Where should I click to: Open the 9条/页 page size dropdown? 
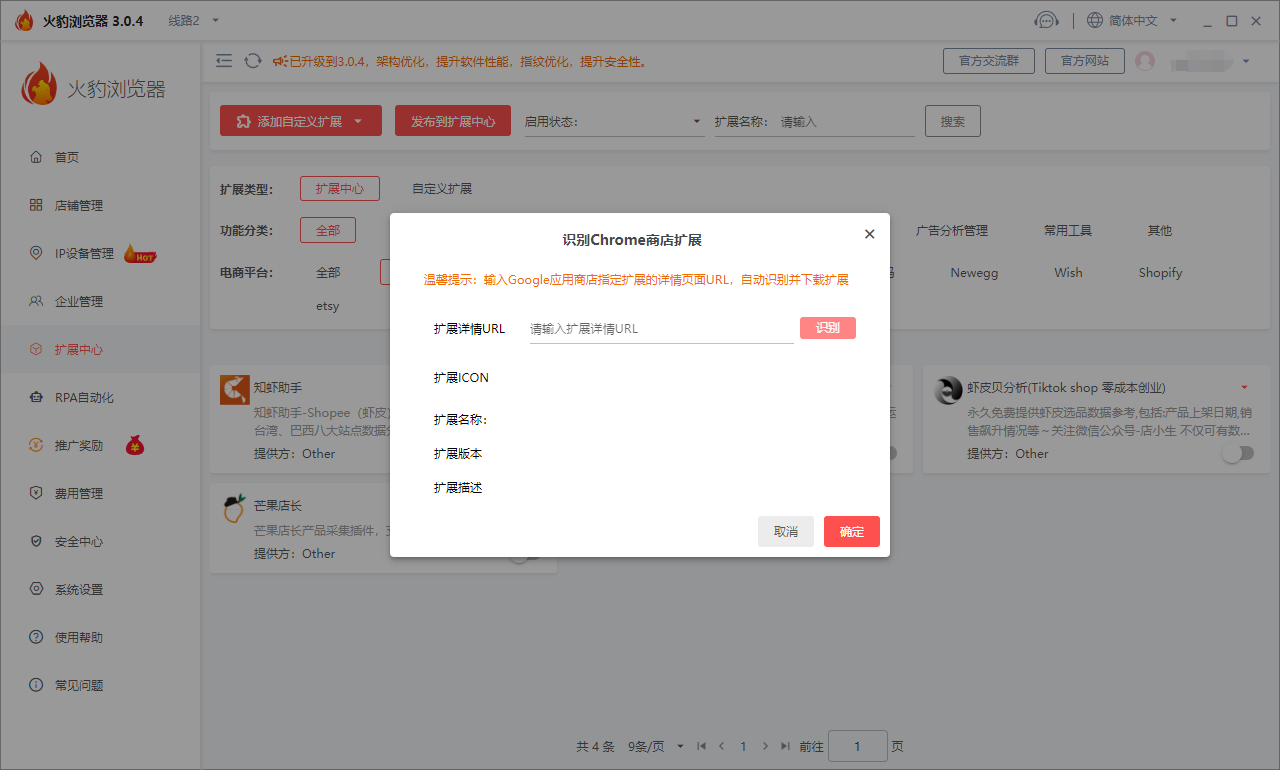point(656,746)
